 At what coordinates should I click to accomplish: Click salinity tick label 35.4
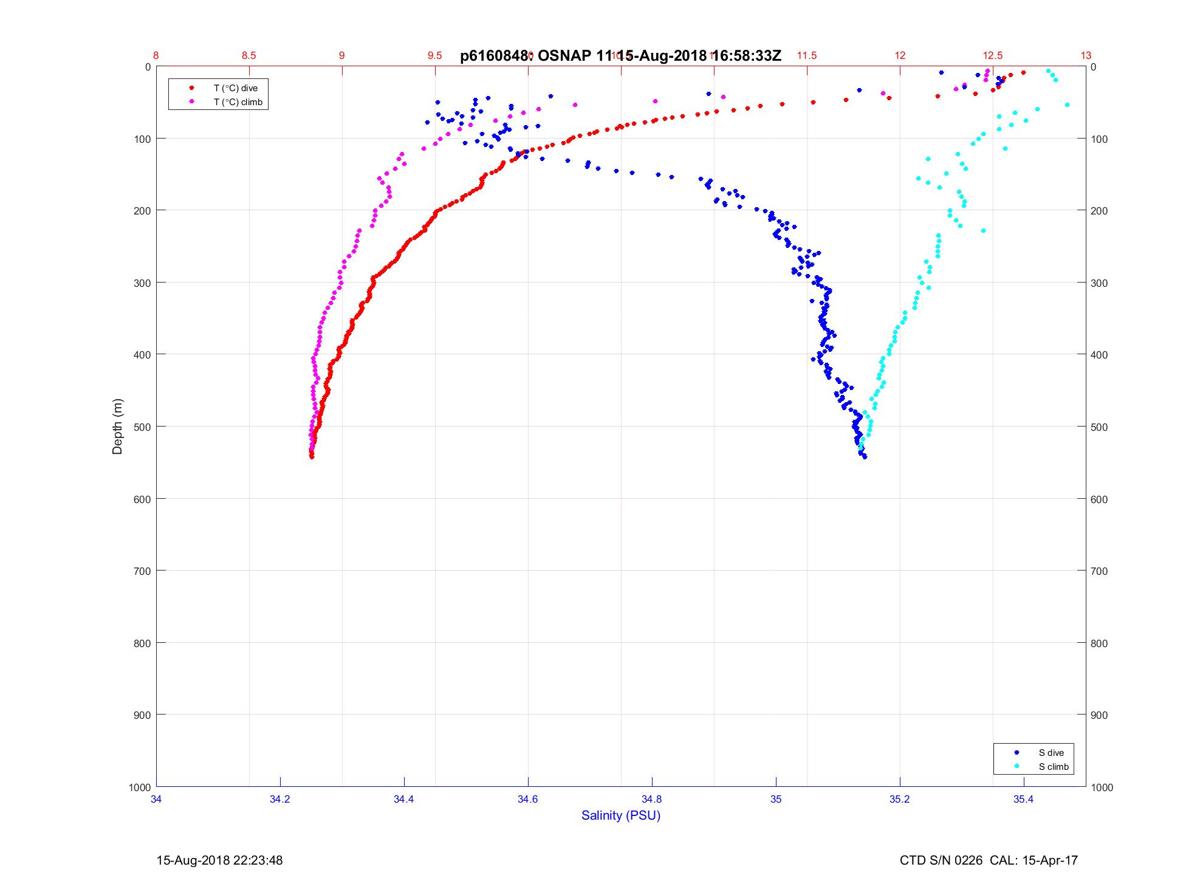1024,799
